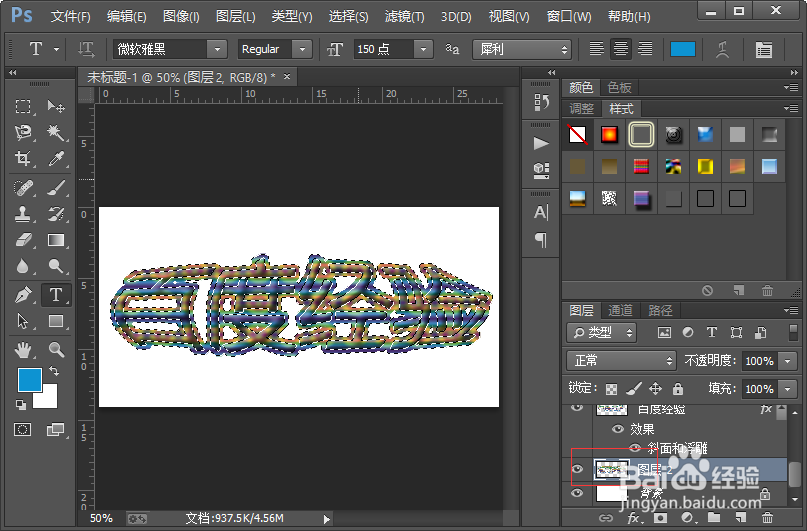This screenshot has width=807, height=531.
Task: Select the Path Selection tool
Action: point(23,321)
